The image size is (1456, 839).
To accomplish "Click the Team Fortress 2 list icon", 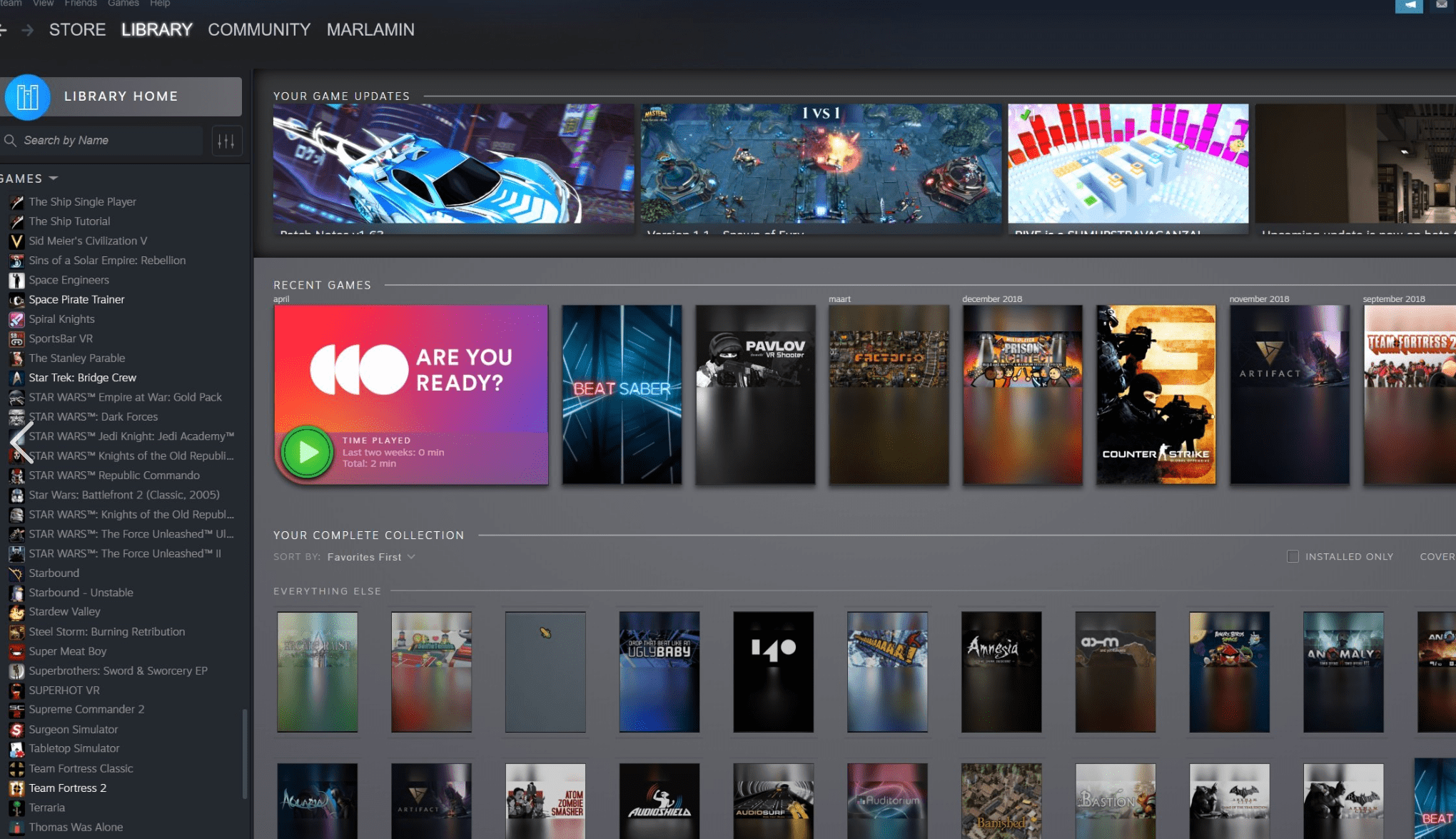I will 16,788.
